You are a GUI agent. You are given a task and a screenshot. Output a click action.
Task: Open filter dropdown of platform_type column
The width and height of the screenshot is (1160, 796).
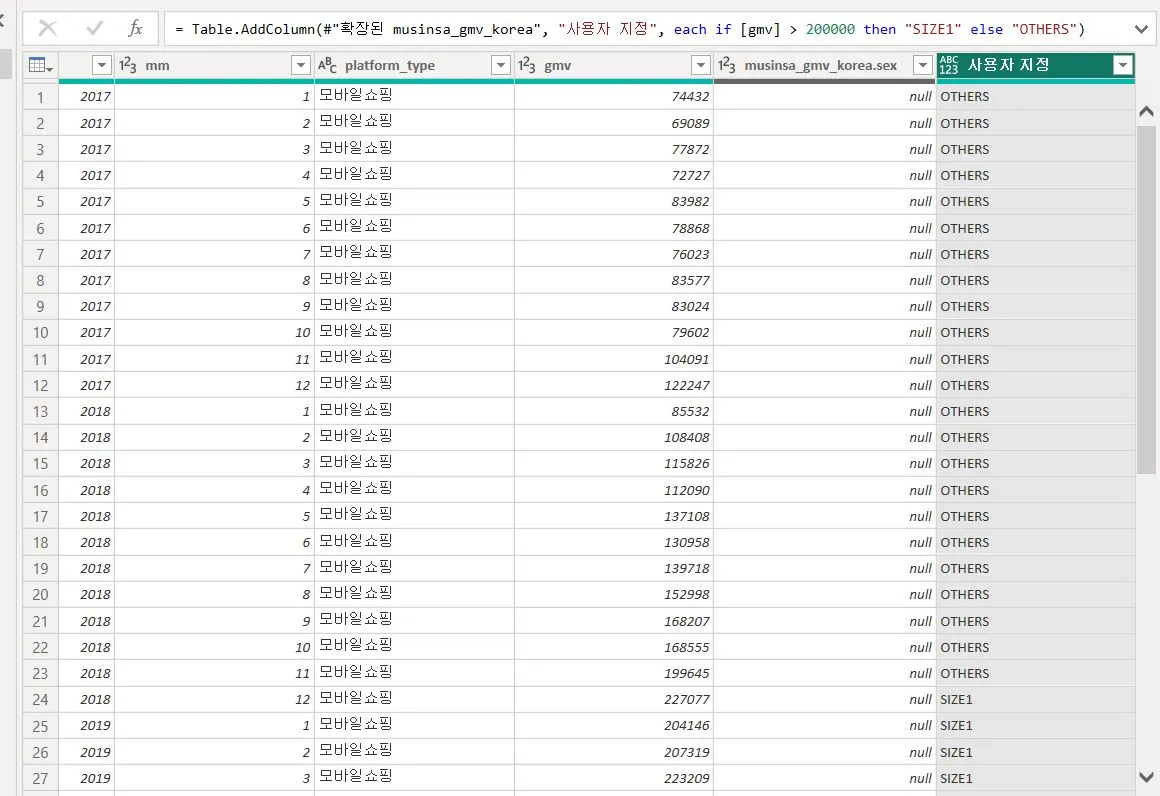click(x=501, y=66)
